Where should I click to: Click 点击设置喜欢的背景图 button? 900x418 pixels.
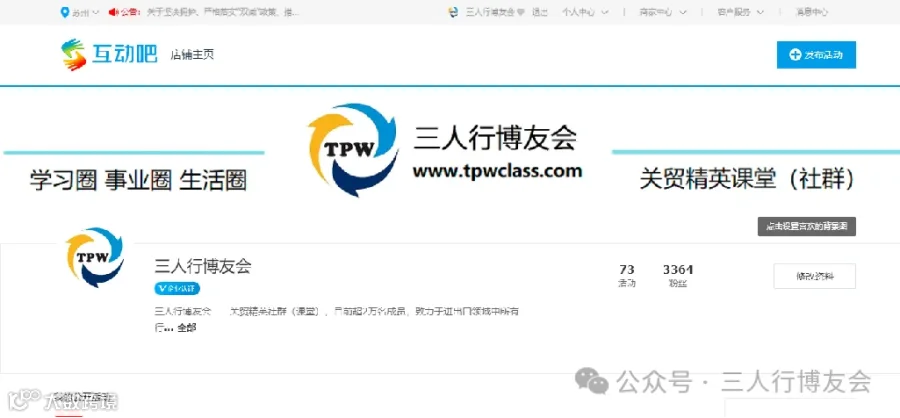pyautogui.click(x=806, y=226)
